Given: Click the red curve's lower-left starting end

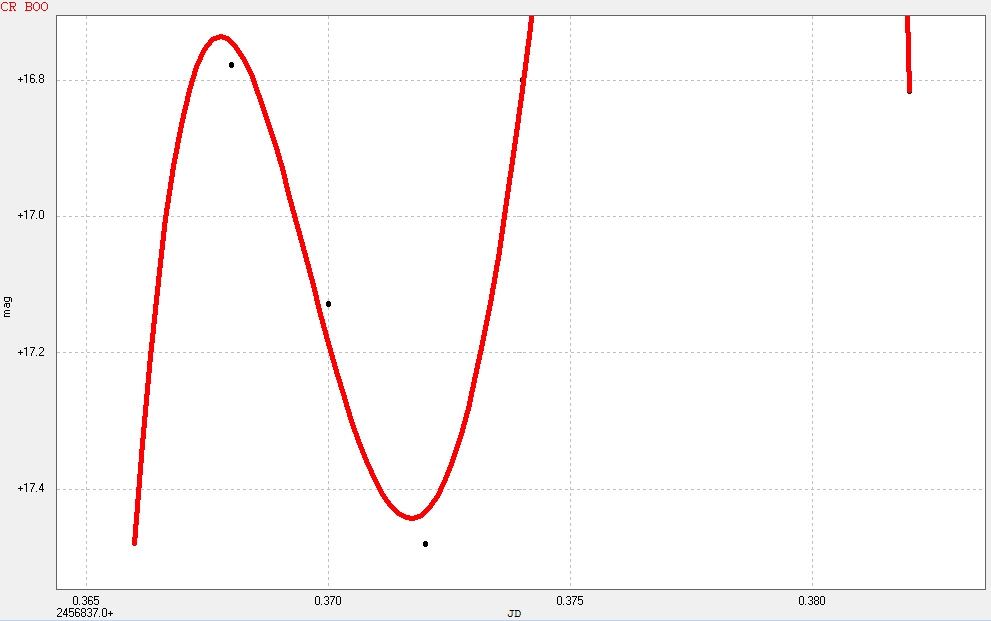Looking at the screenshot, I should click(x=135, y=540).
